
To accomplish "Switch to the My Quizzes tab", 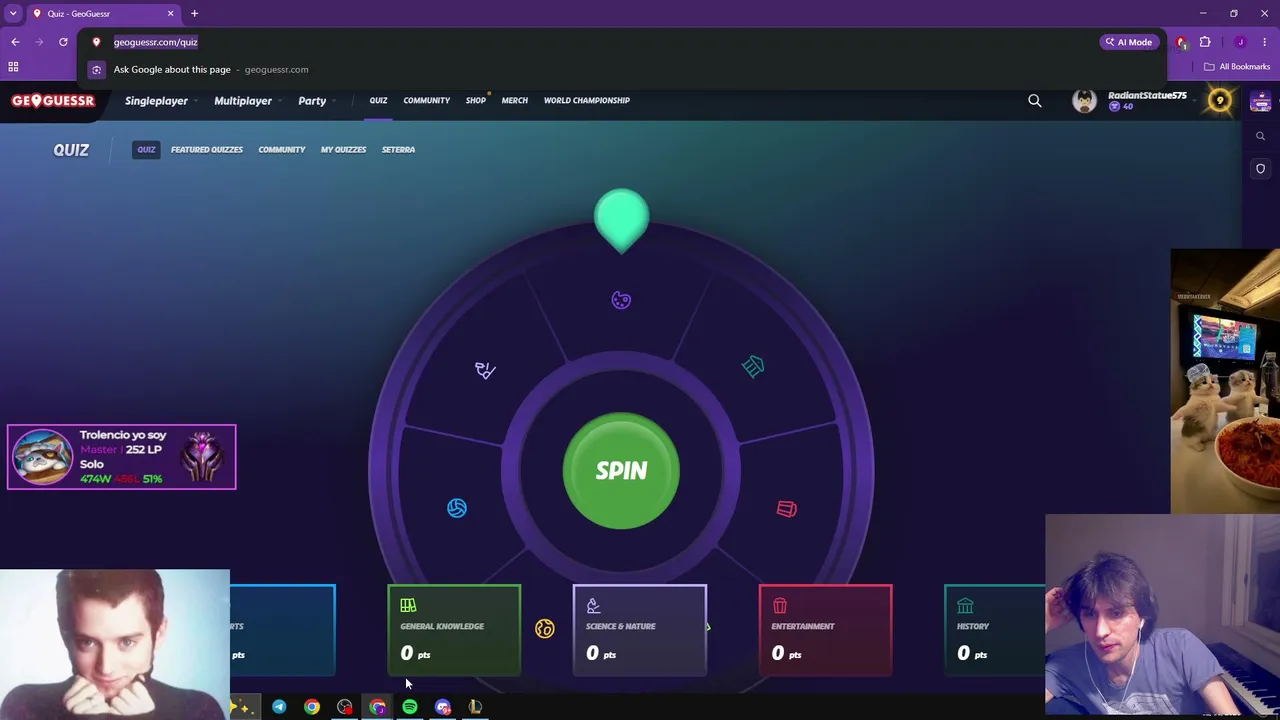I will tap(343, 150).
